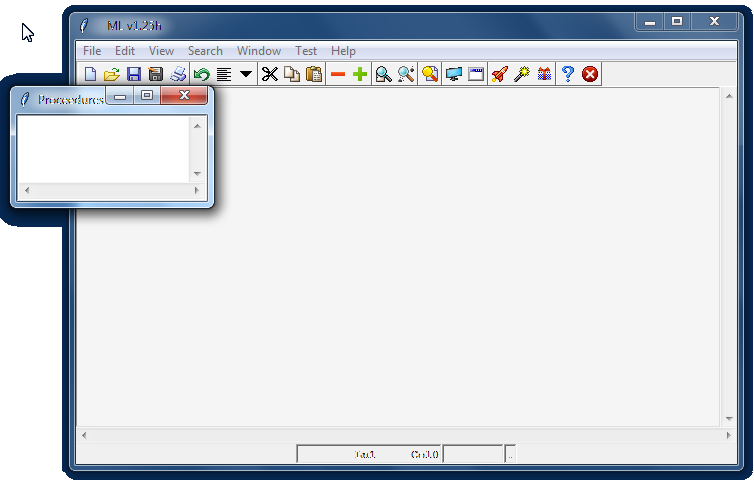
Task: Copy using the two-pages icon
Action: click(x=292, y=74)
